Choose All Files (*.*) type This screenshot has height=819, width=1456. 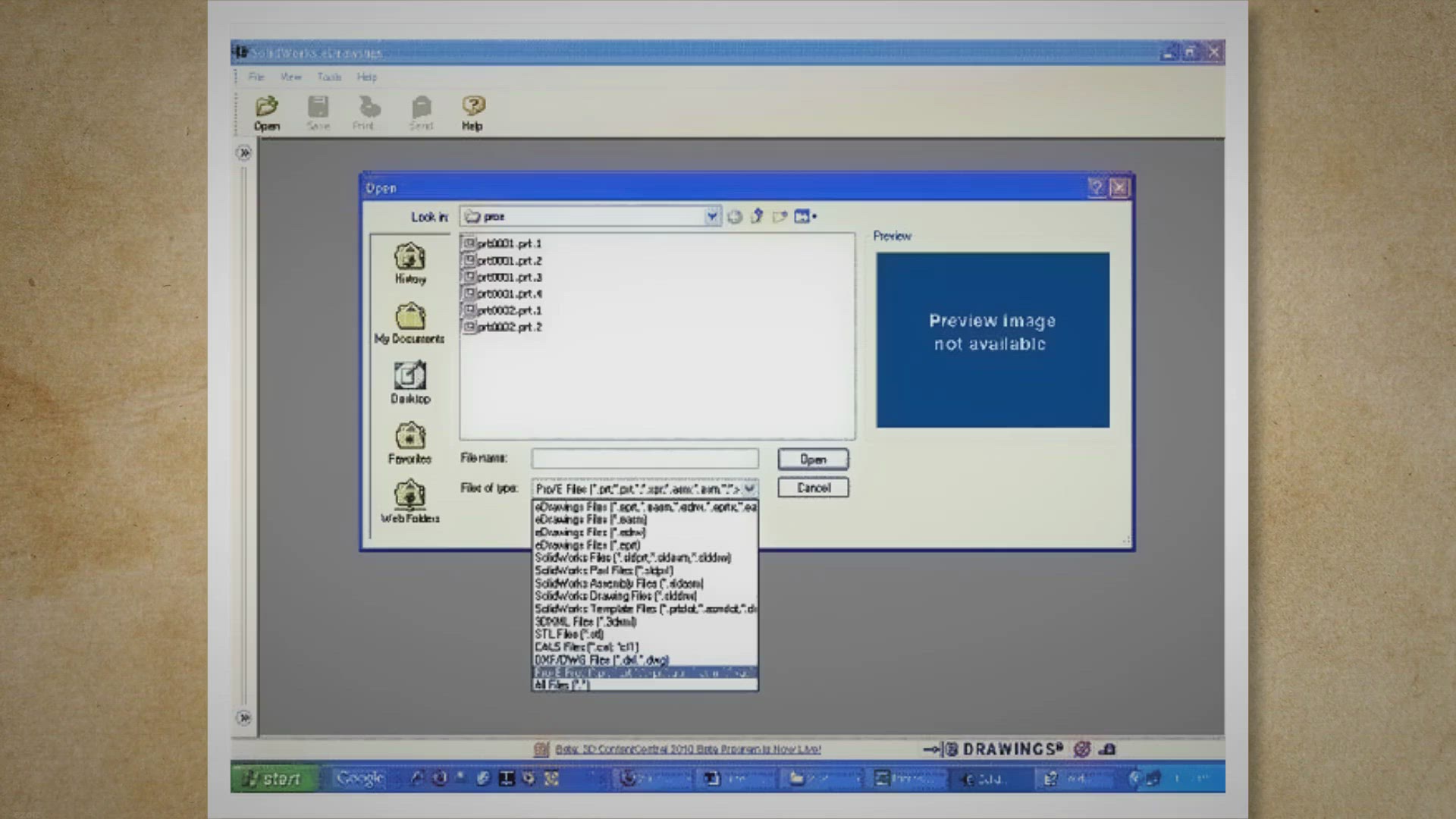pyautogui.click(x=645, y=685)
